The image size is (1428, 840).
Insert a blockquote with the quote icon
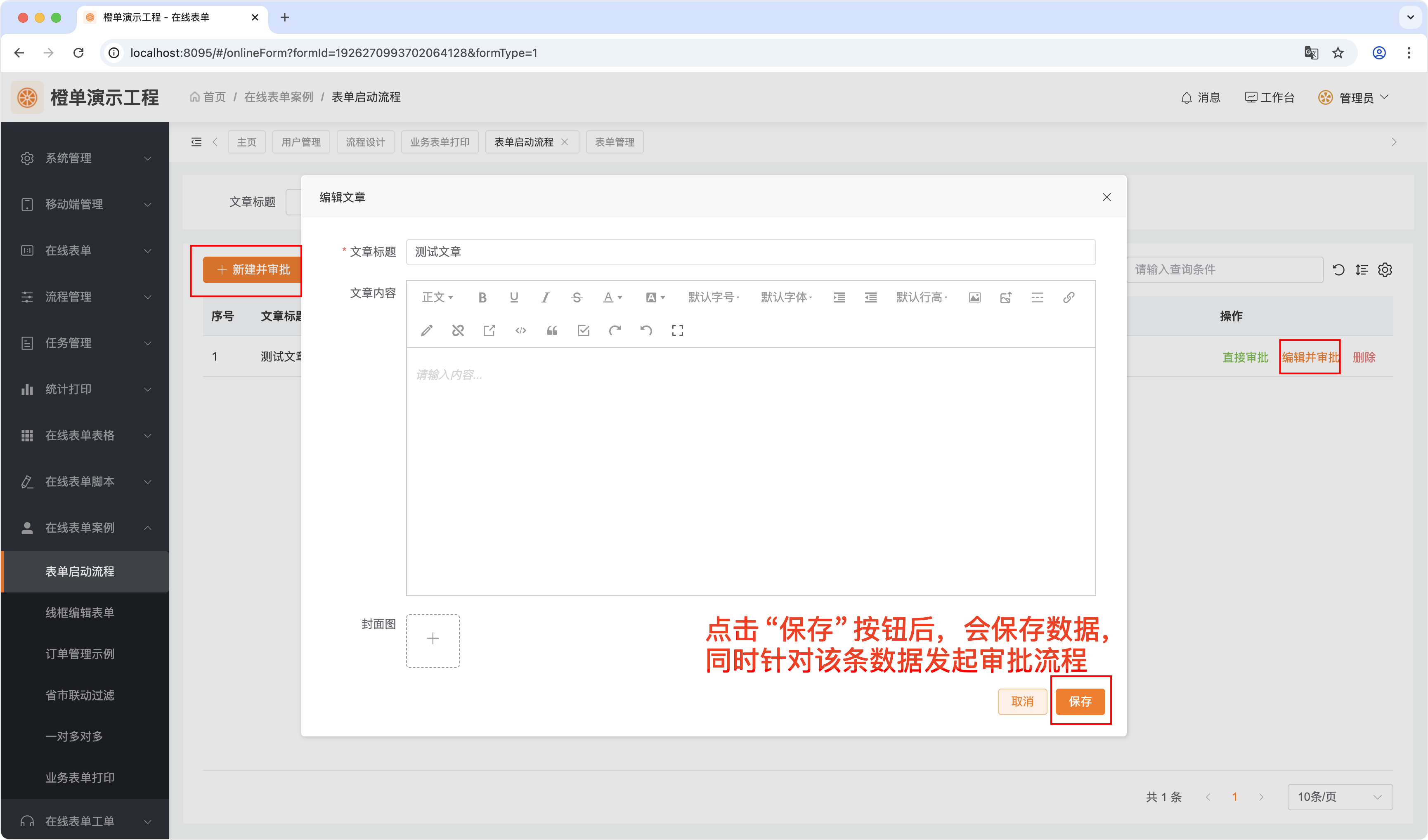pos(552,330)
